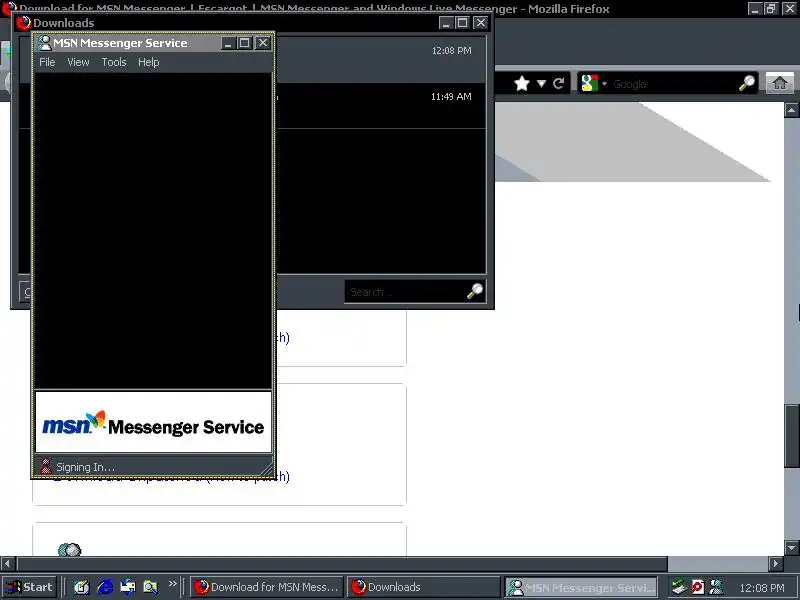The width and height of the screenshot is (800, 600).
Task: Click the Google search engine icon
Action: [x=589, y=83]
